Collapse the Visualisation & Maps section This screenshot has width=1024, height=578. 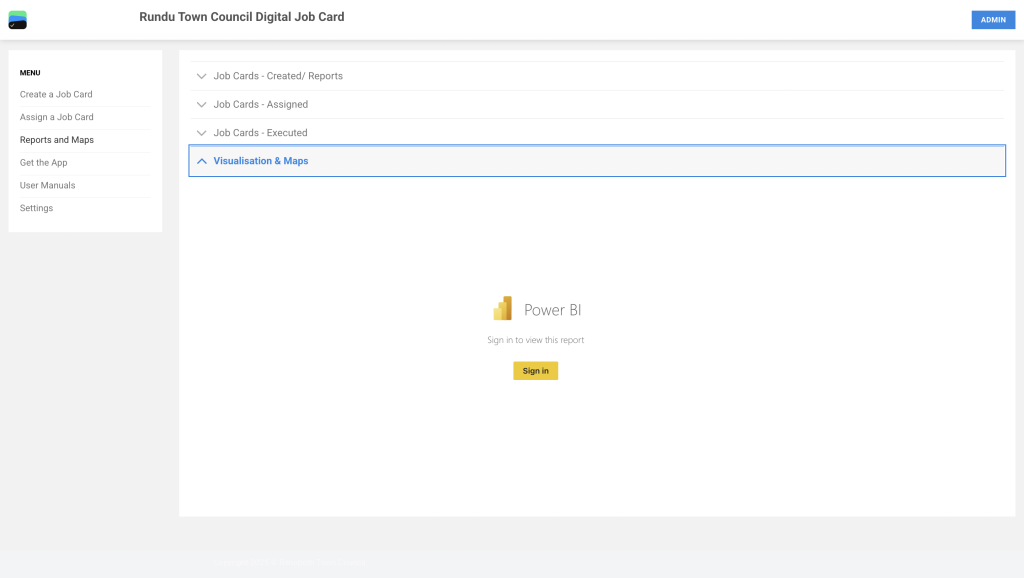point(261,161)
